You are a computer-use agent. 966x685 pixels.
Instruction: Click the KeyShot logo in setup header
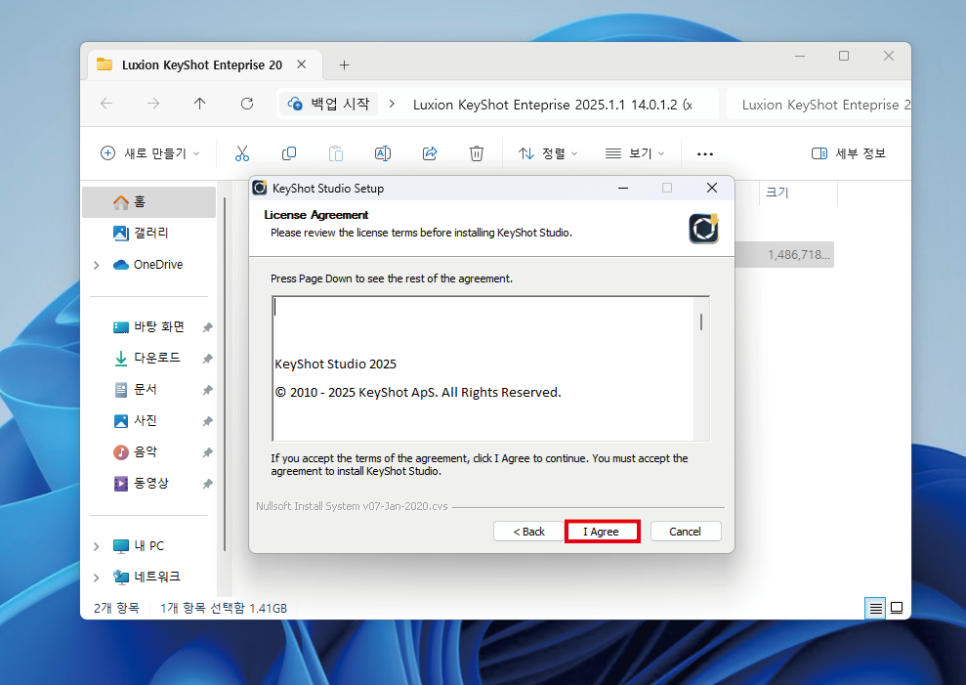(704, 229)
